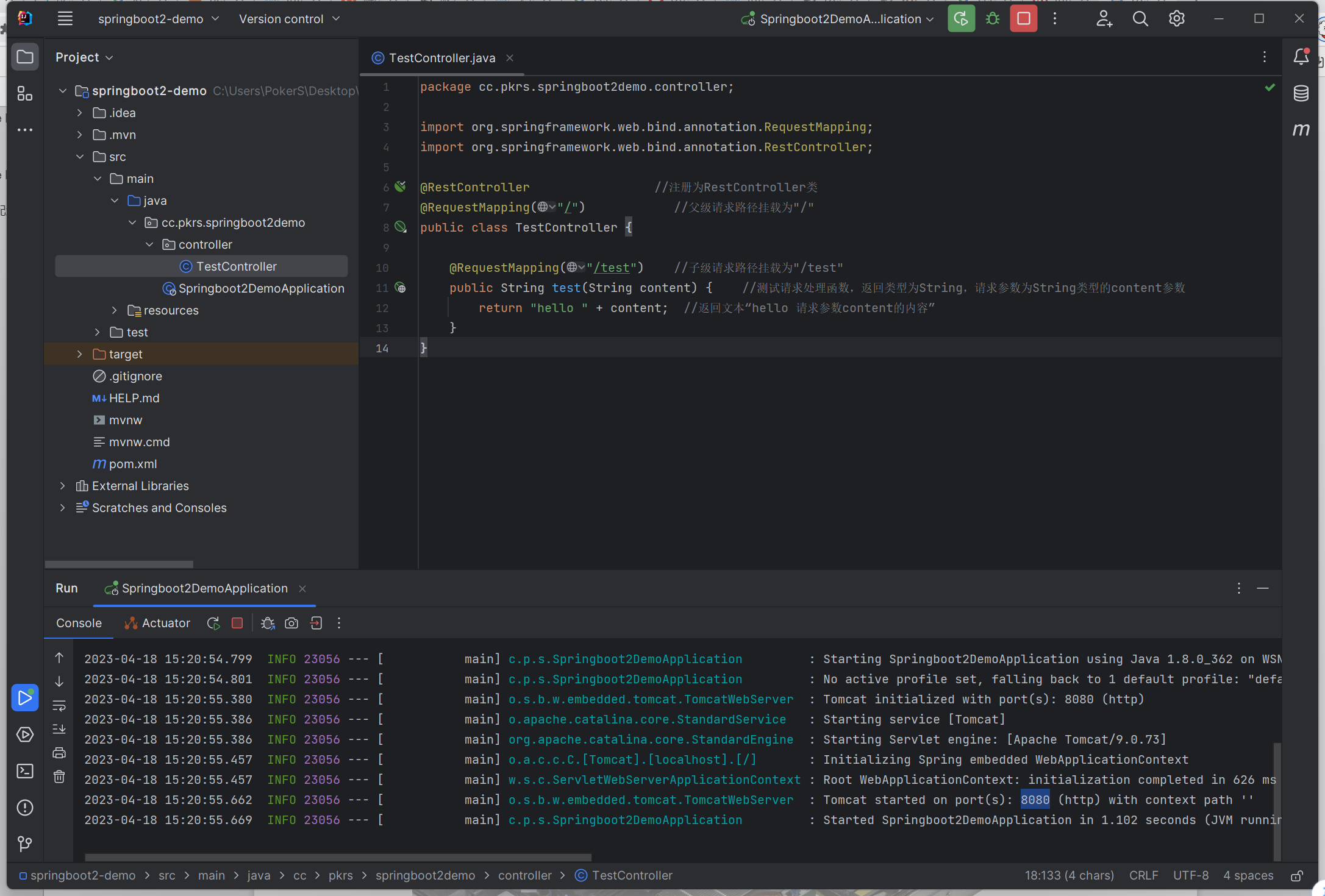
Task: Click the Exit application icon in console toolbar
Action: click(316, 623)
